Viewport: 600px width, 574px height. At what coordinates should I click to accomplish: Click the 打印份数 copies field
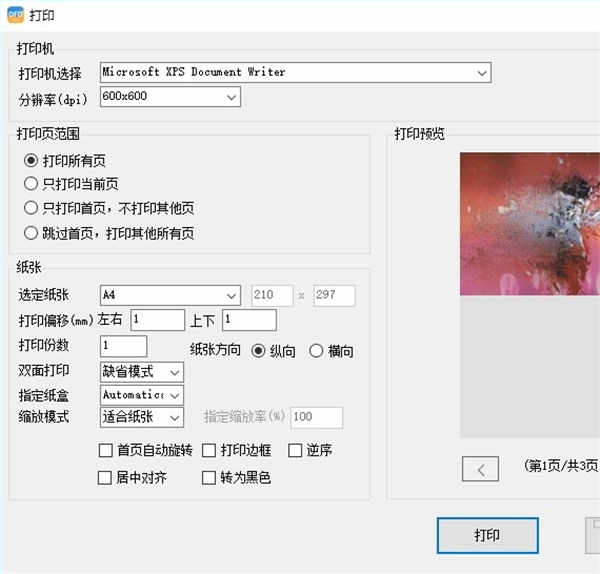pos(123,346)
